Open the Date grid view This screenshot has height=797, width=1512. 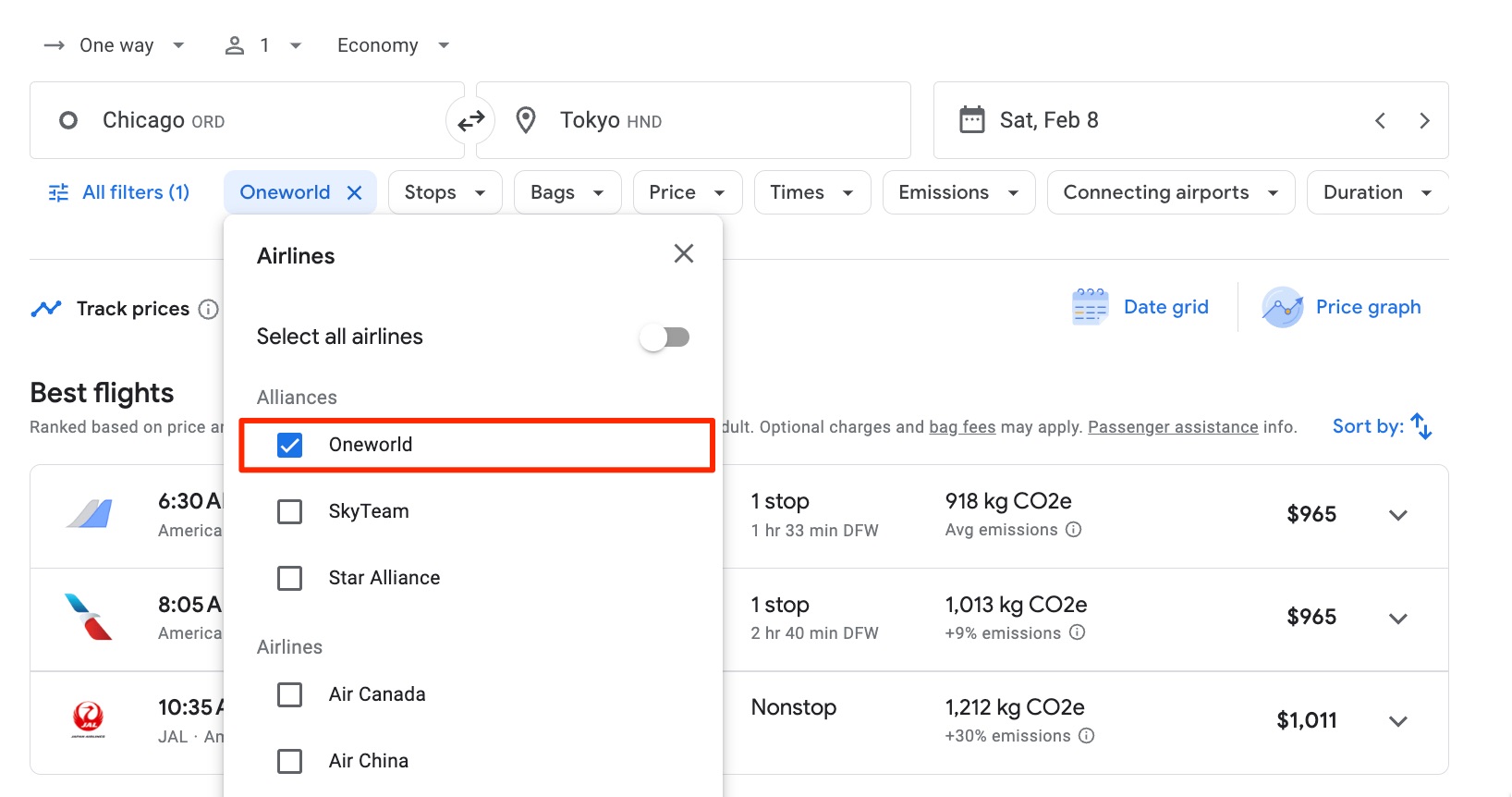coord(1140,307)
